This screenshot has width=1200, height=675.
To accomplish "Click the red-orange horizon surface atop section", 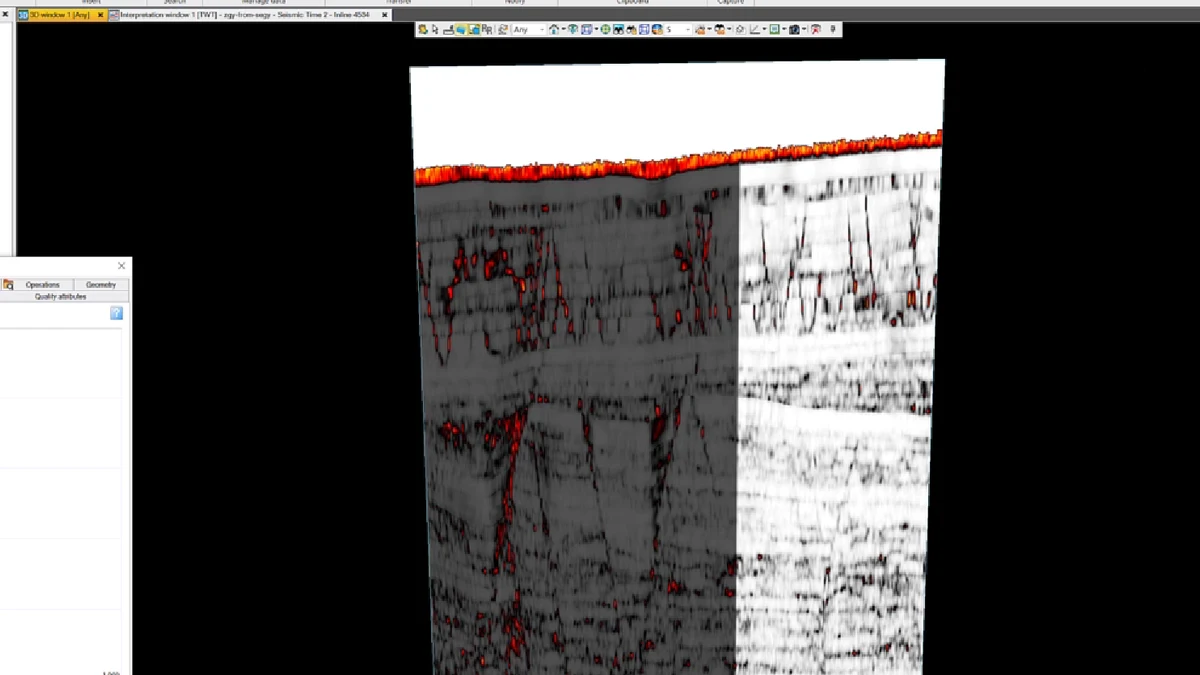I will click(x=678, y=160).
